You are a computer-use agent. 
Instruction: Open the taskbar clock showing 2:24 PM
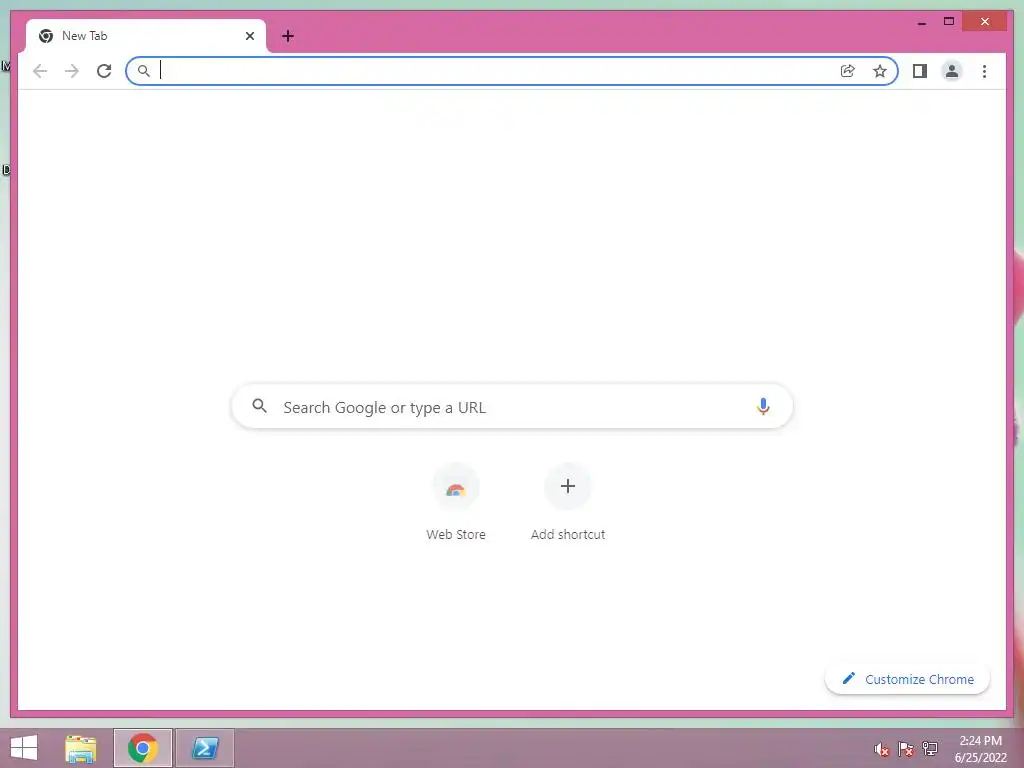(980, 749)
